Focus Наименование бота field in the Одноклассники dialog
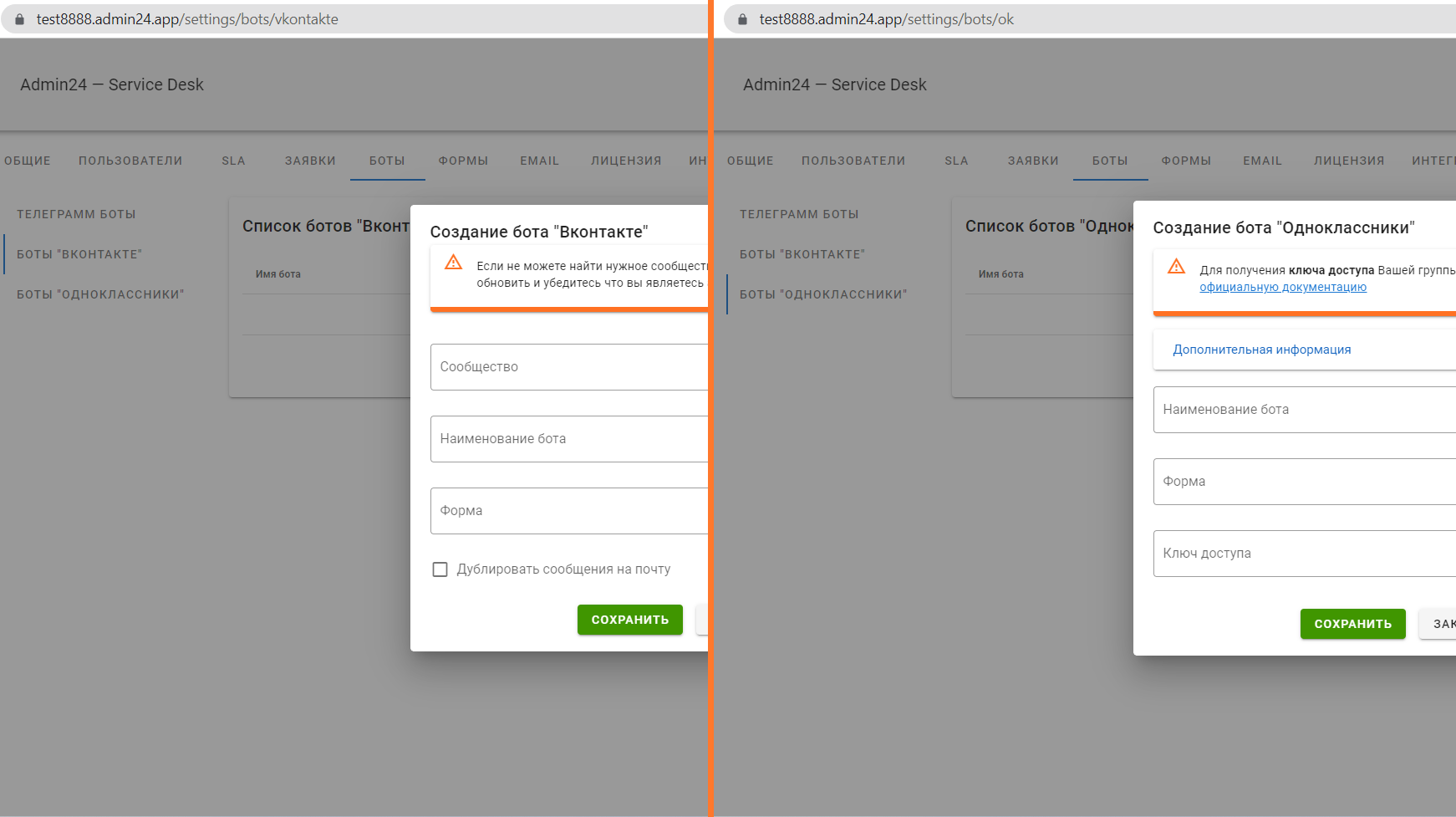This screenshot has height=817, width=1456. pyautogui.click(x=1305, y=410)
